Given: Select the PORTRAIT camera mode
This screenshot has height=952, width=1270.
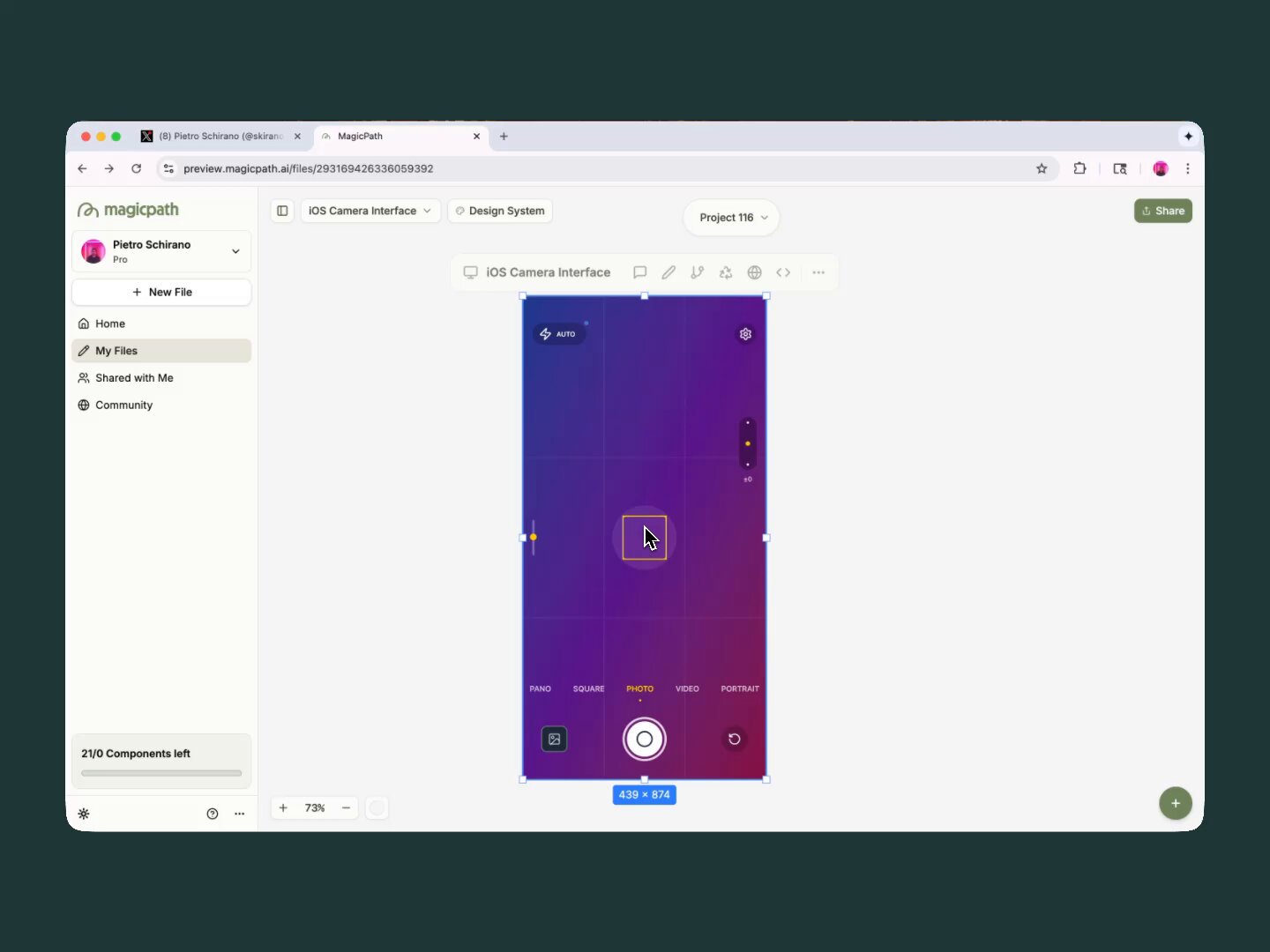Looking at the screenshot, I should tap(740, 688).
